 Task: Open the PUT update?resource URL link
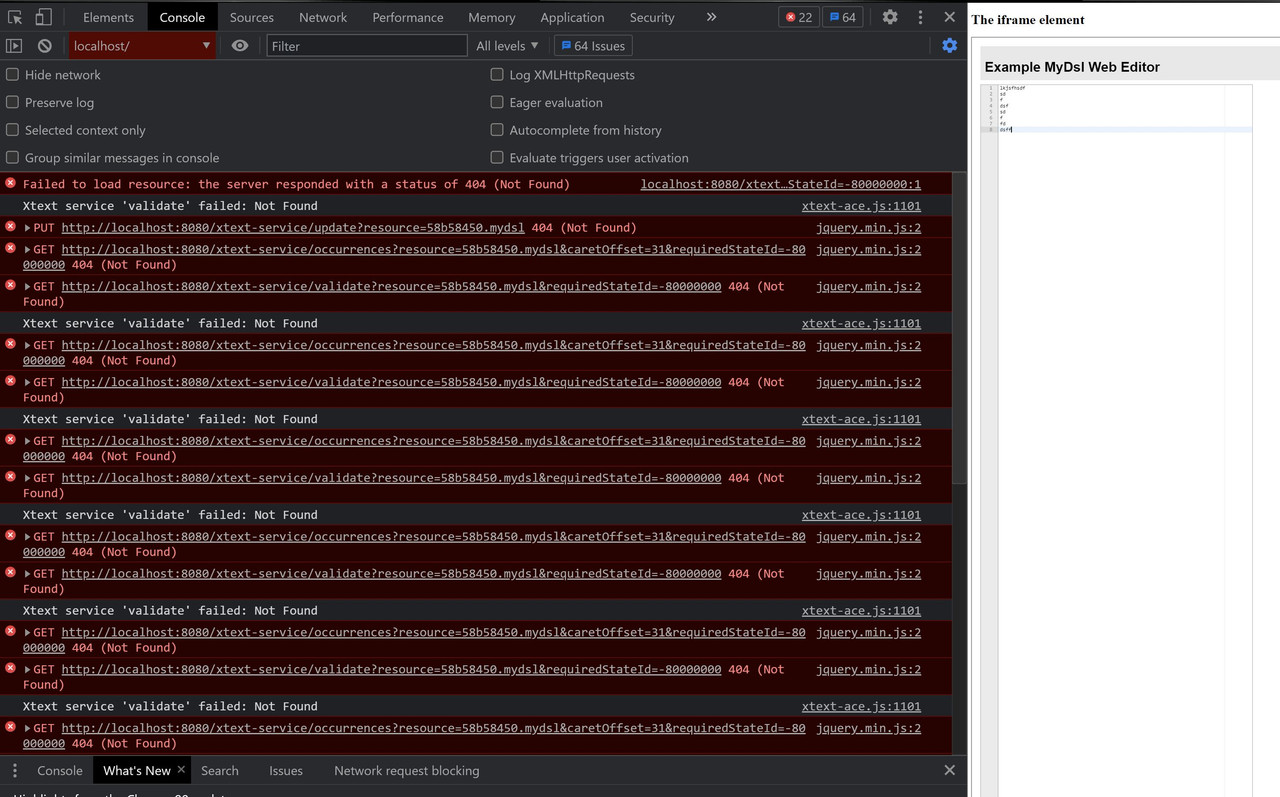tap(293, 228)
